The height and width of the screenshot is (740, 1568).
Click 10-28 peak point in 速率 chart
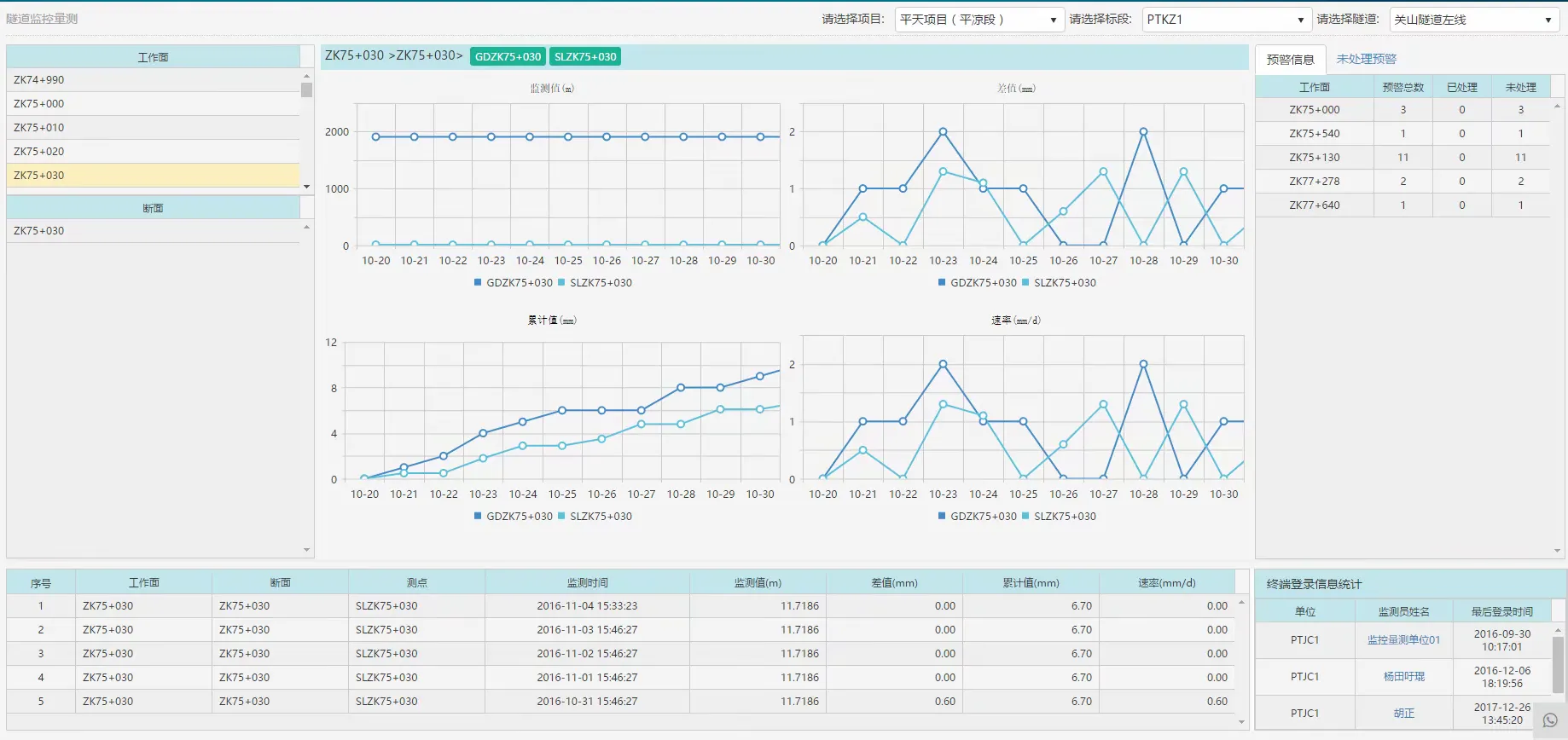[1143, 364]
